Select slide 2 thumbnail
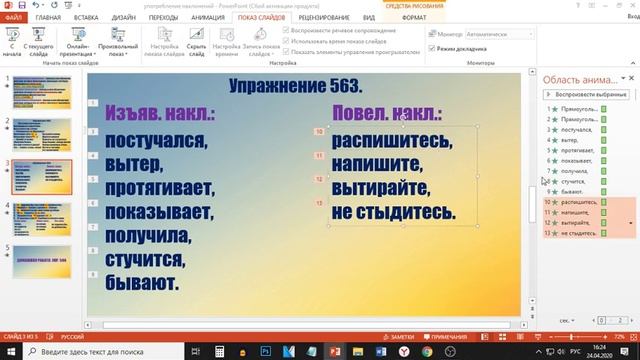Viewport: 640px width, 360px height. tap(42, 135)
